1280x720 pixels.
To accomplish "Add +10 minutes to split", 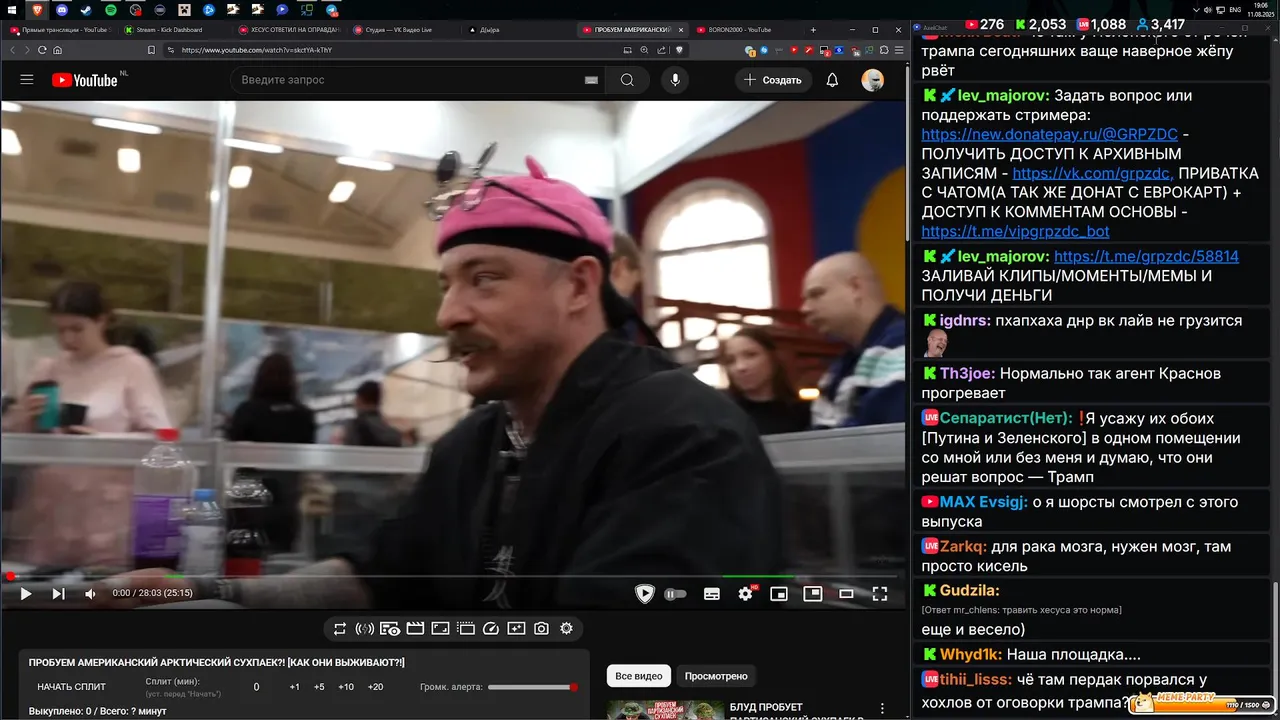I will [346, 687].
